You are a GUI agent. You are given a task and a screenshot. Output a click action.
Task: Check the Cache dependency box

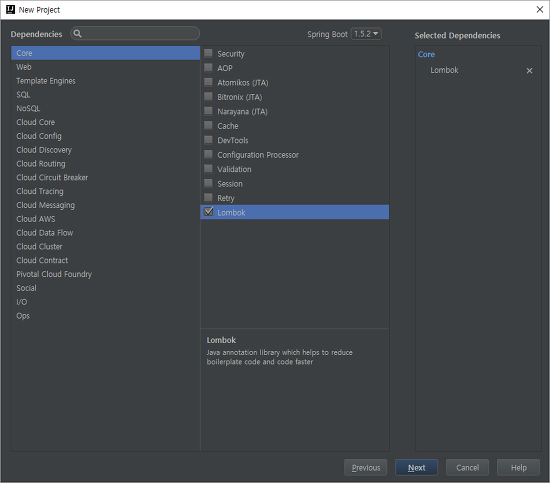208,126
